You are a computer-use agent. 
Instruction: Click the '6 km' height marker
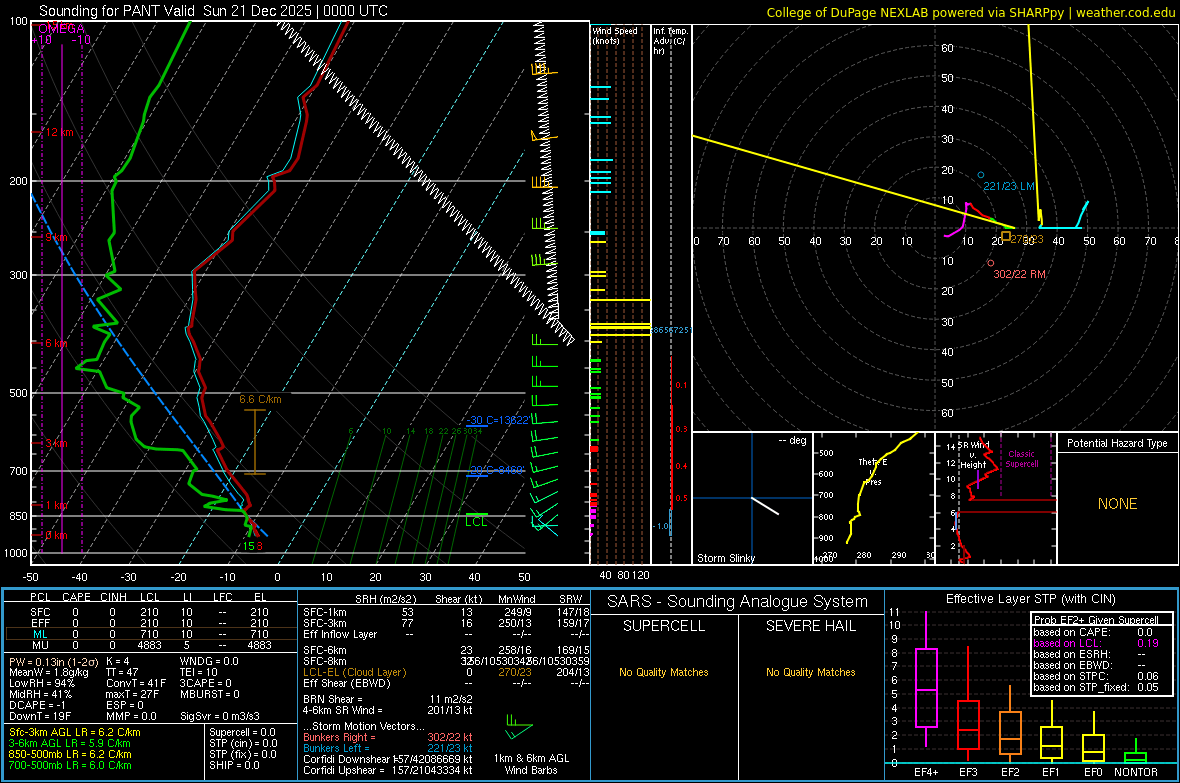(58, 343)
